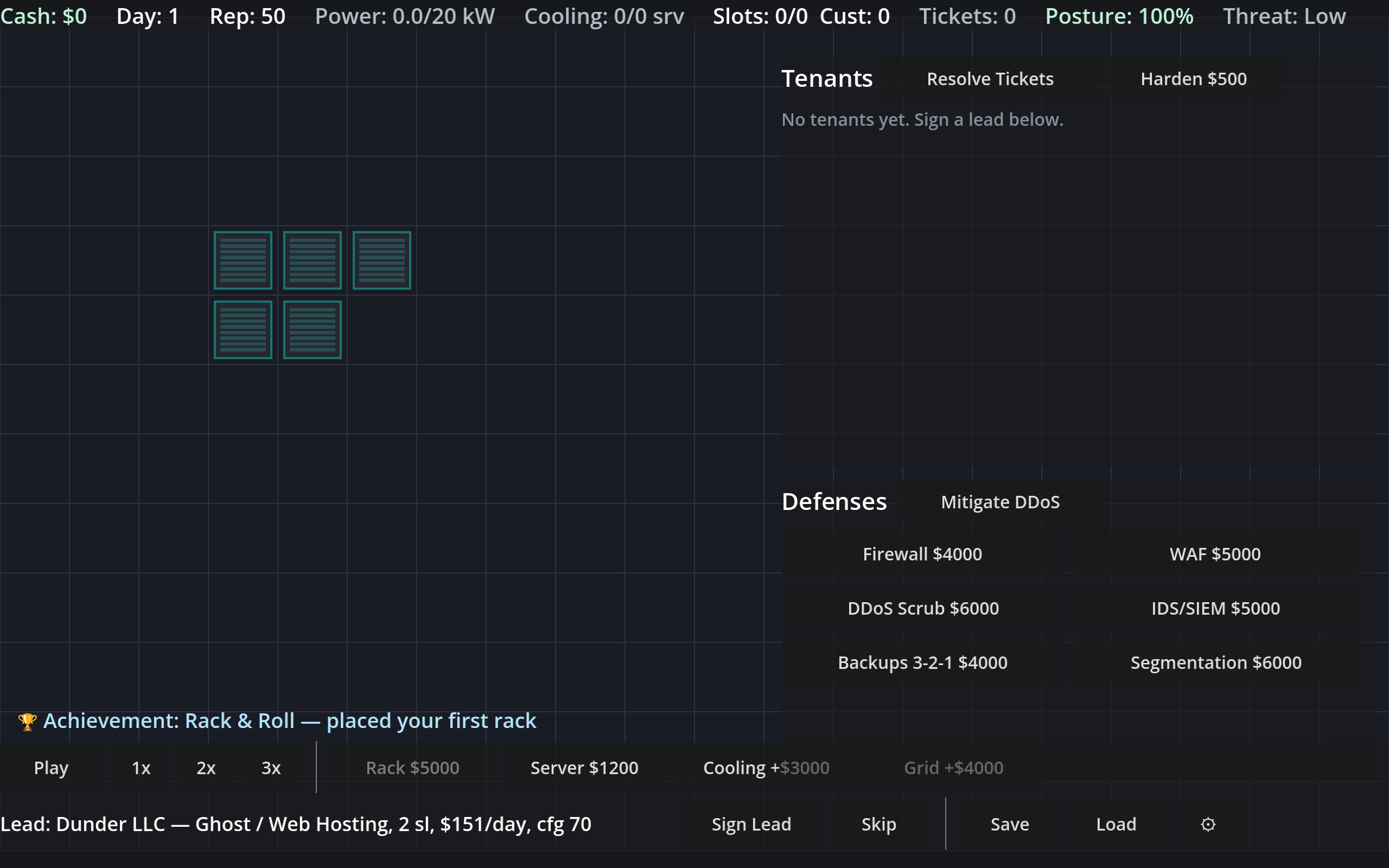Select the left rack in bottom row
The width and height of the screenshot is (1389, 868).
coord(243,330)
